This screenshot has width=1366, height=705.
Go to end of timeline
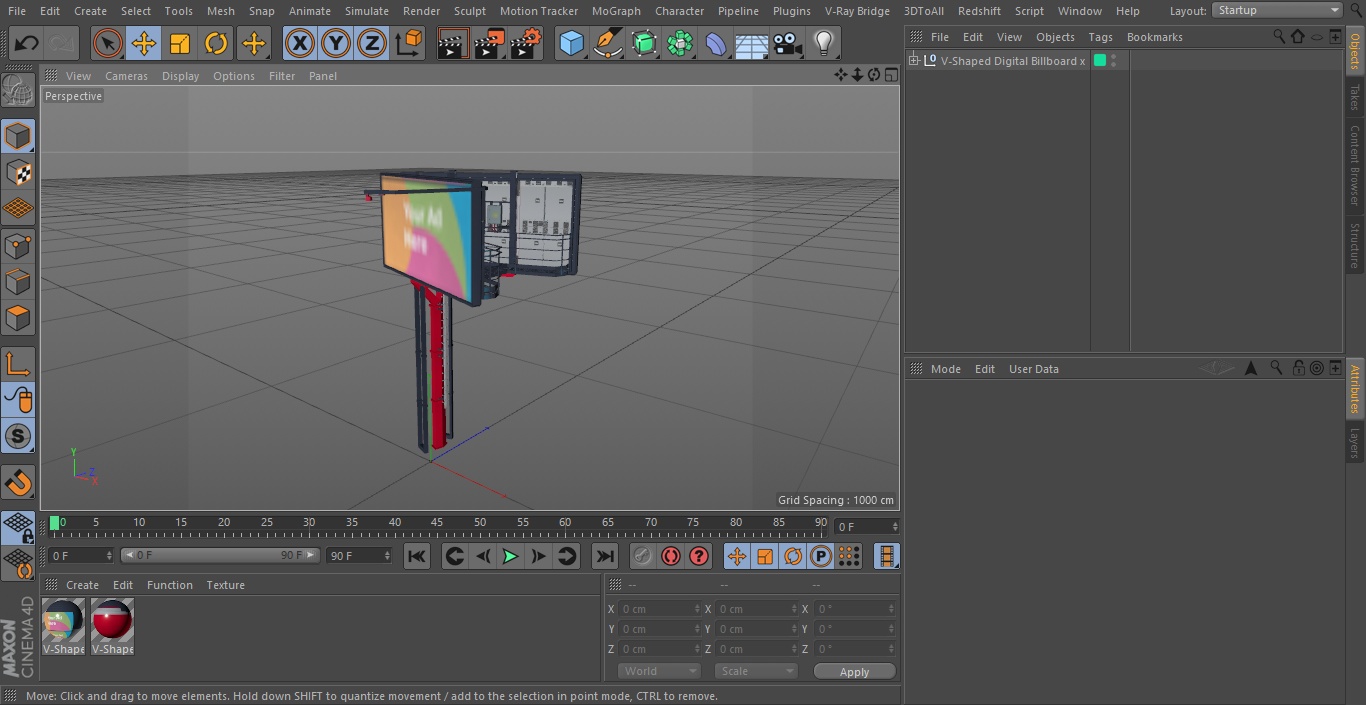pos(605,556)
